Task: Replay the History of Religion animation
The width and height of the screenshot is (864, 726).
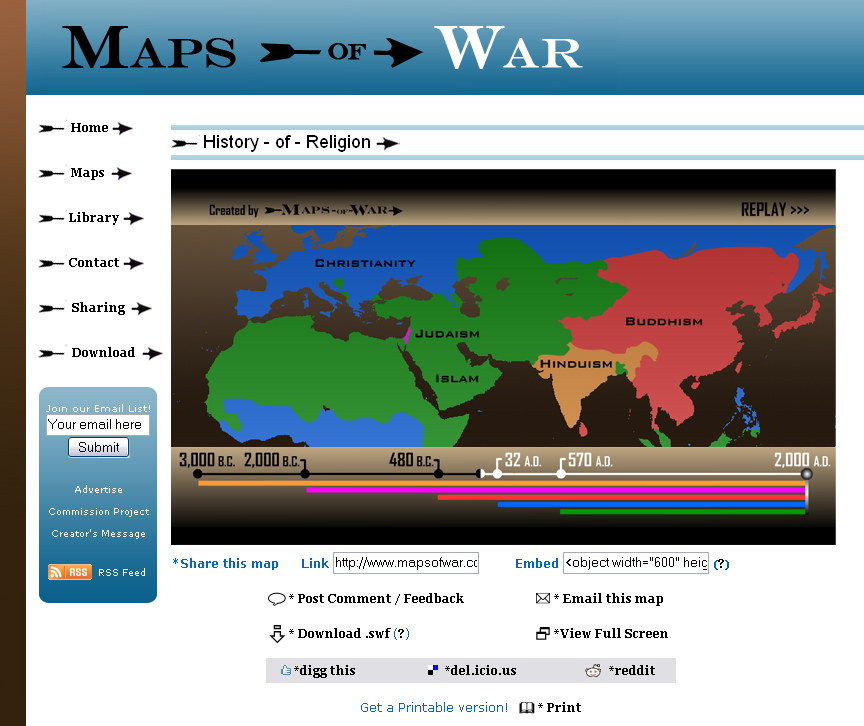Action: (x=774, y=210)
